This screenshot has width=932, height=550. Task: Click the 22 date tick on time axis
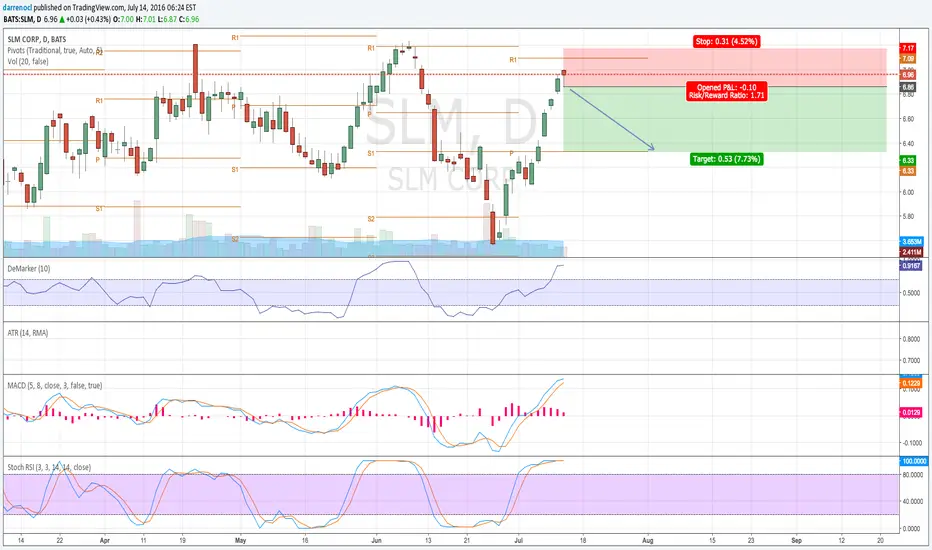coord(59,540)
